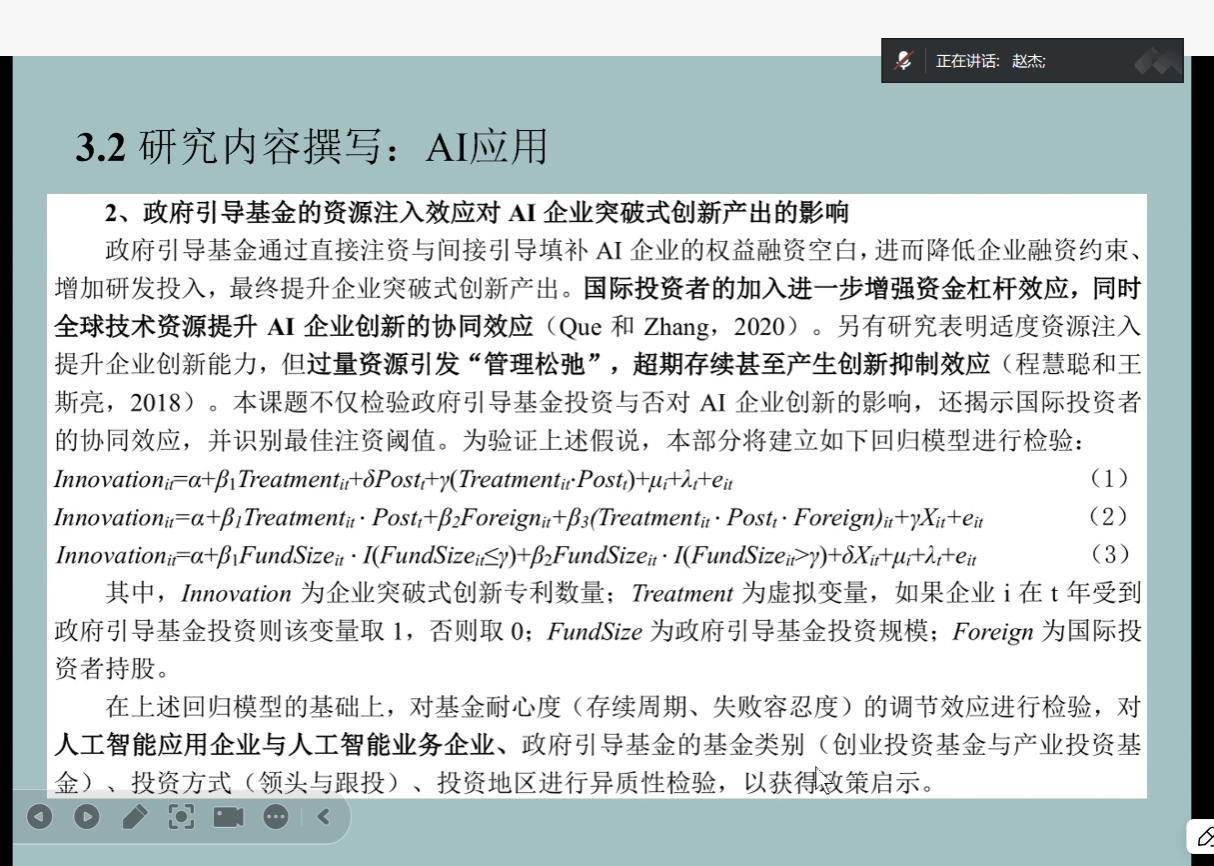Click regression formula (1) in the document
1214x866 pixels.
click(400, 480)
